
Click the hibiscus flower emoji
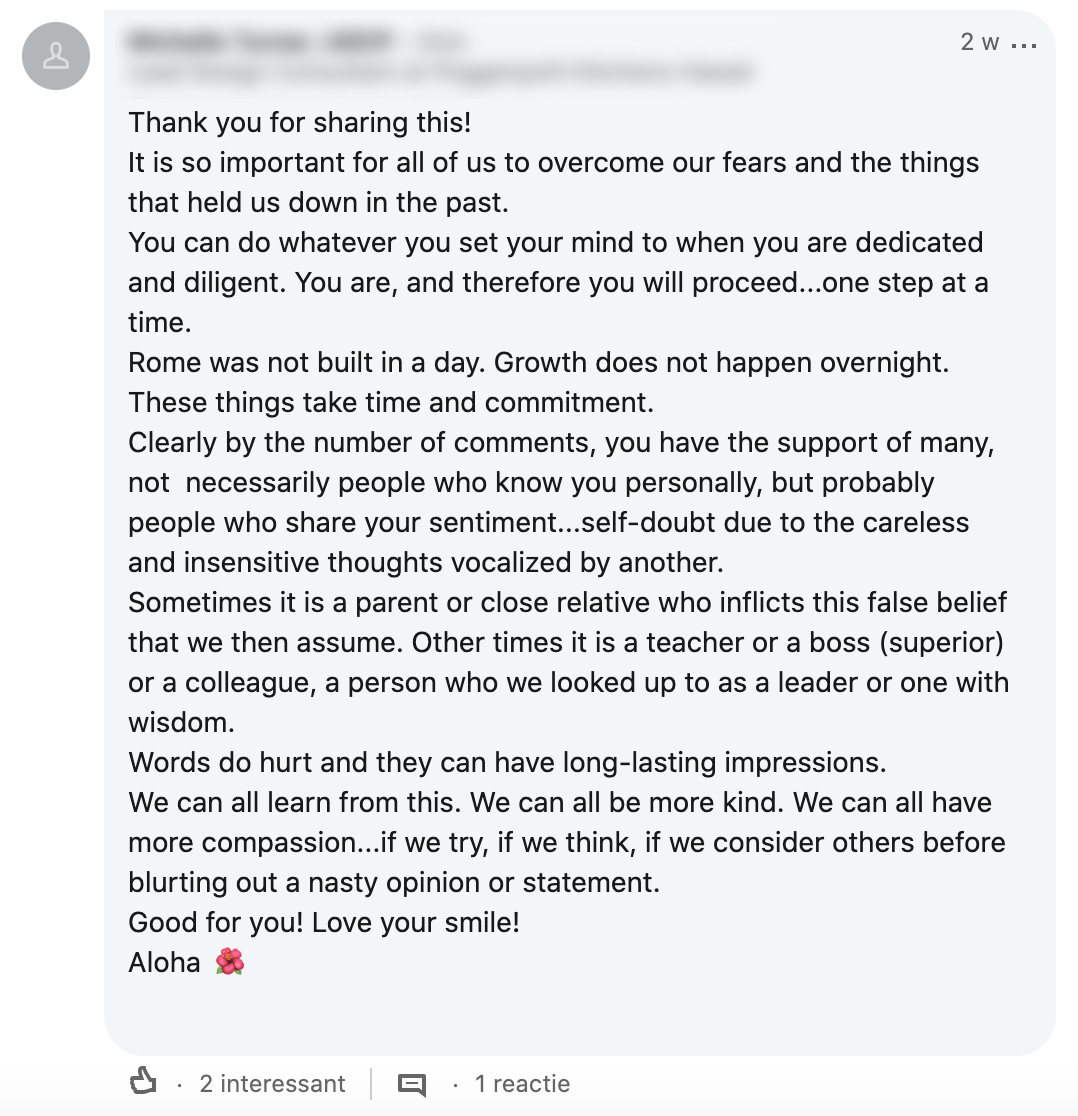pyautogui.click(x=230, y=962)
